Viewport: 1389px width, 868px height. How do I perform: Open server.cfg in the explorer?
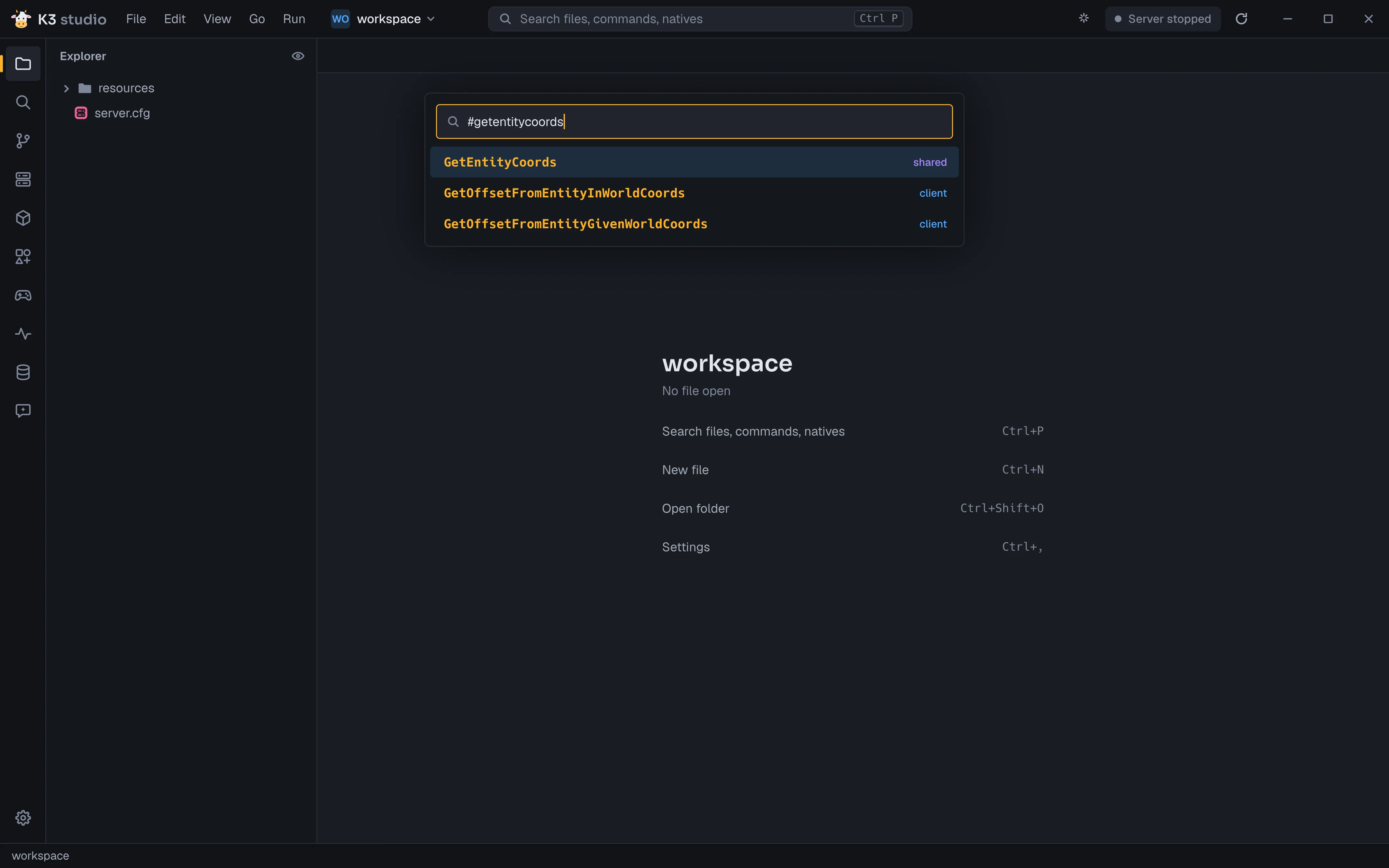coord(181,113)
